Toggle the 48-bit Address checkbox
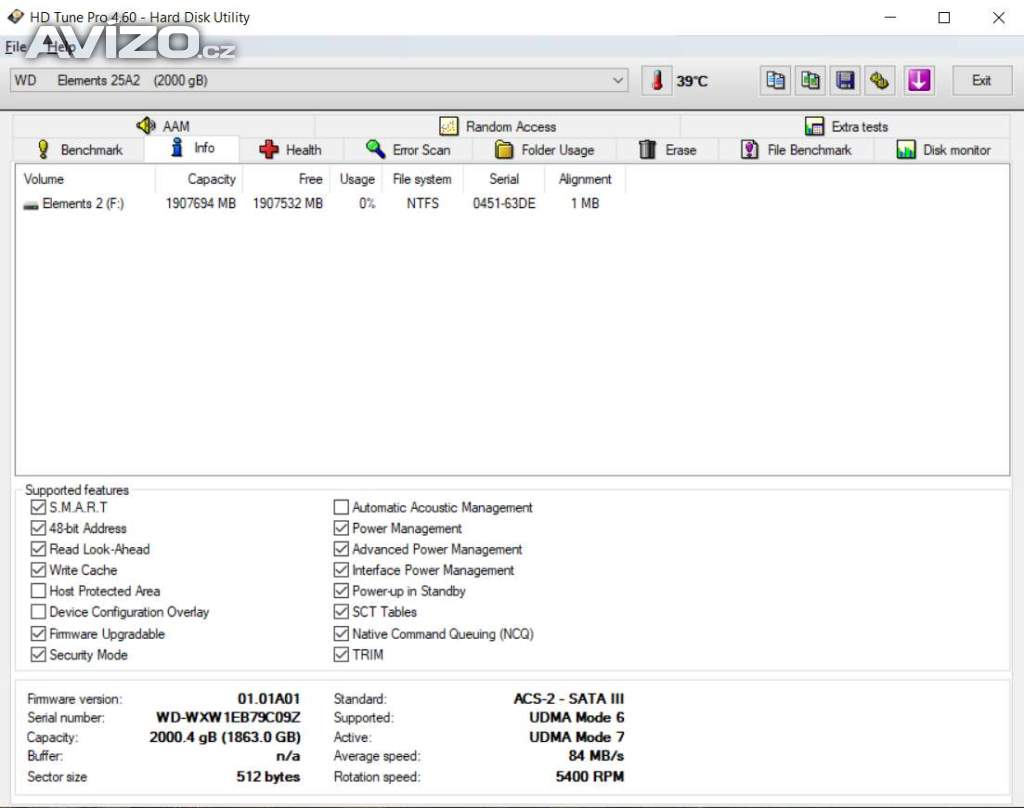The height and width of the screenshot is (808, 1024). pos(38,528)
